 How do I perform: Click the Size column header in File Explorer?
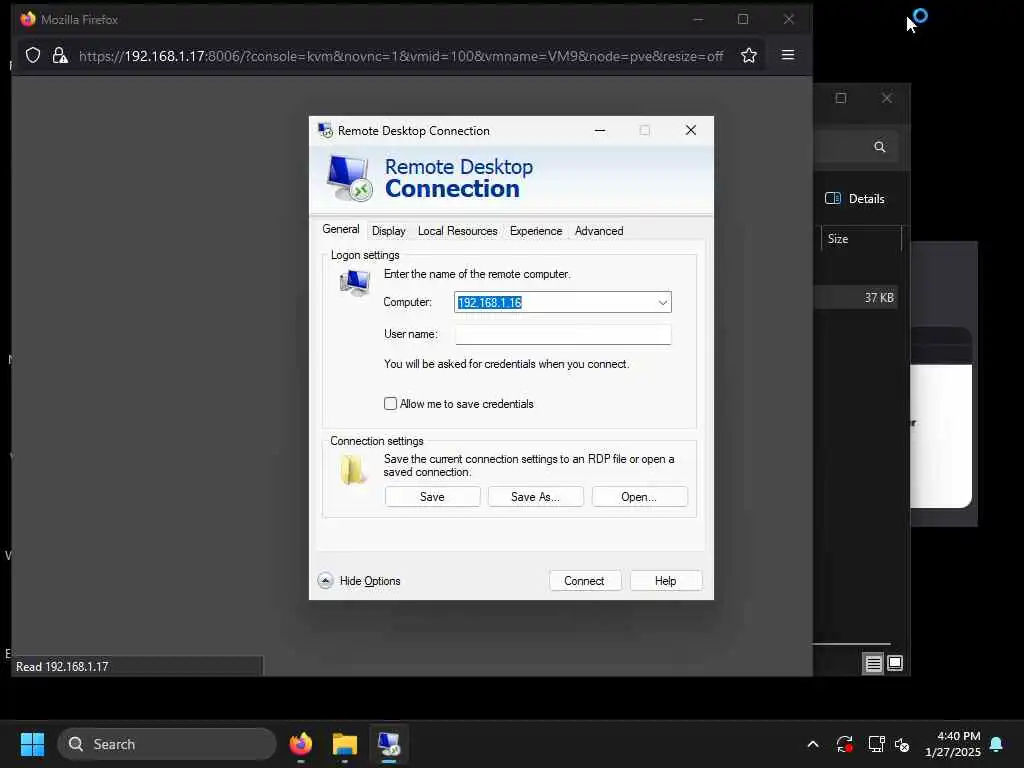point(861,239)
